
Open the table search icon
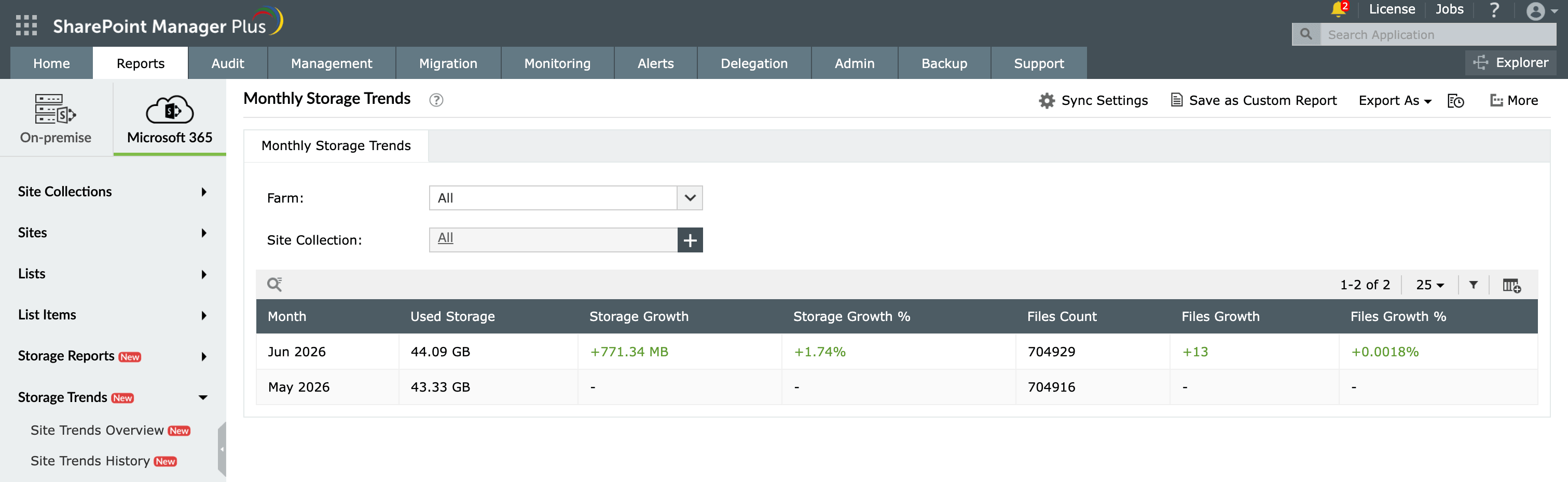coord(274,284)
